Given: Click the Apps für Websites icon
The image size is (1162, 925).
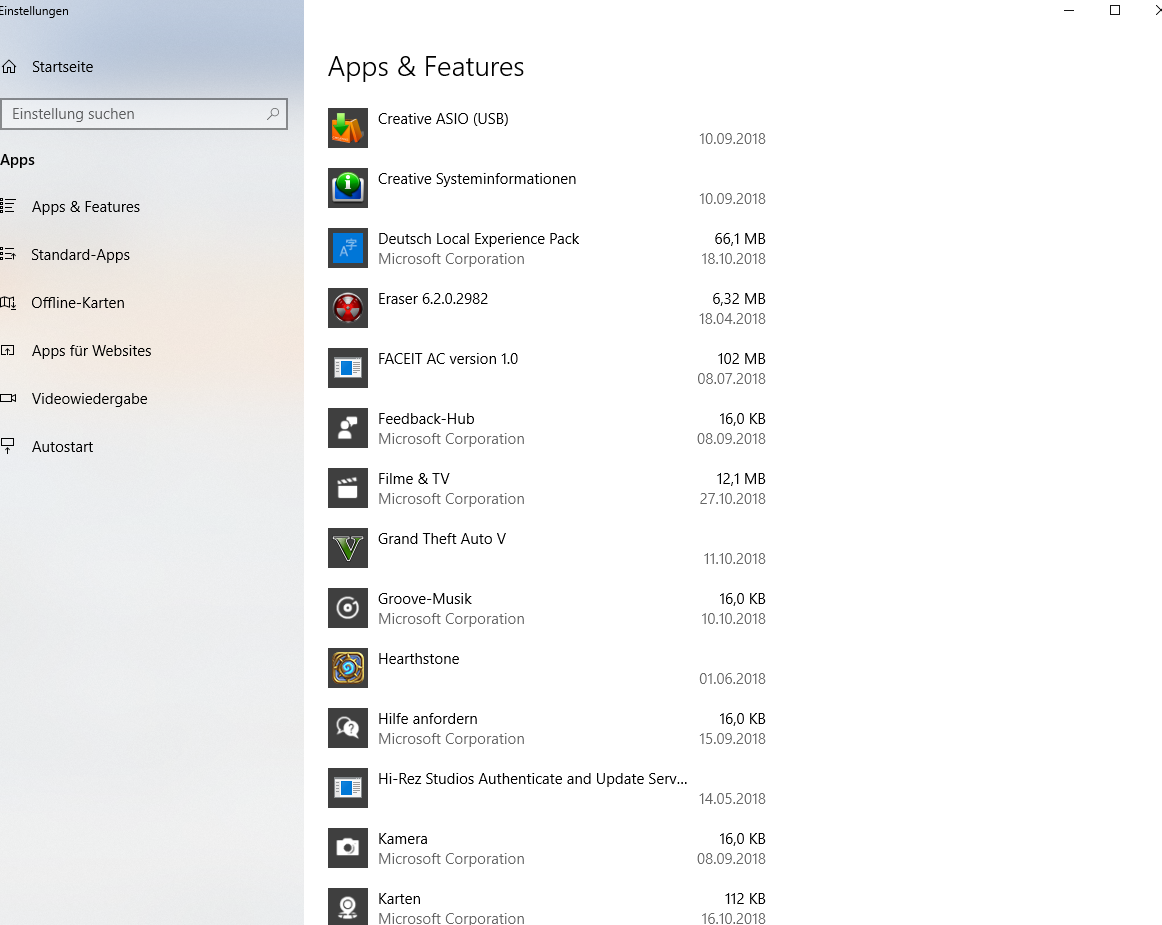Looking at the screenshot, I should (8, 351).
